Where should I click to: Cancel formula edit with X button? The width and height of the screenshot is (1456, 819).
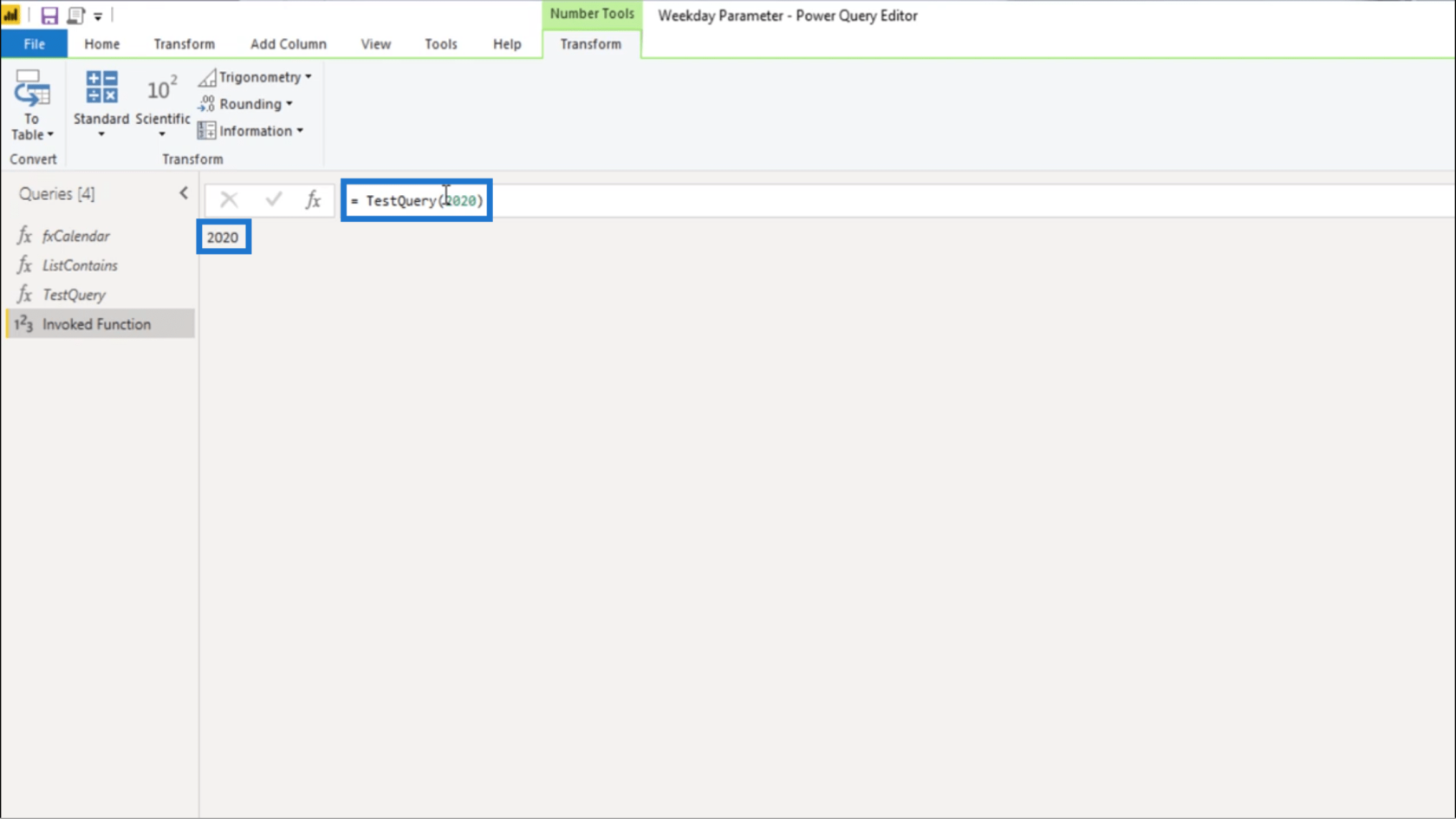229,200
